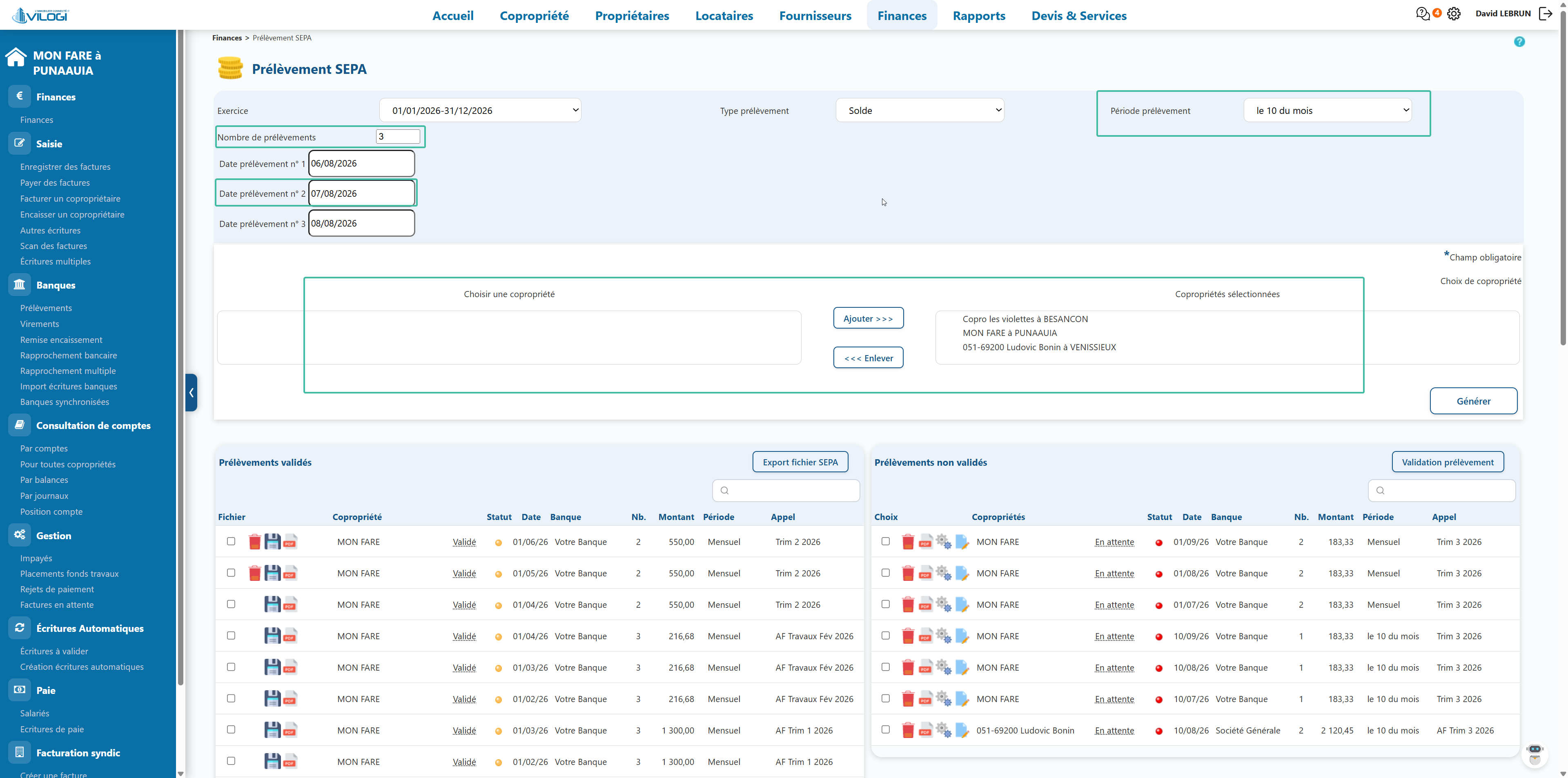Screen dimensions: 1568x778
Task: Click the <<< Enlever button
Action: 868,358
